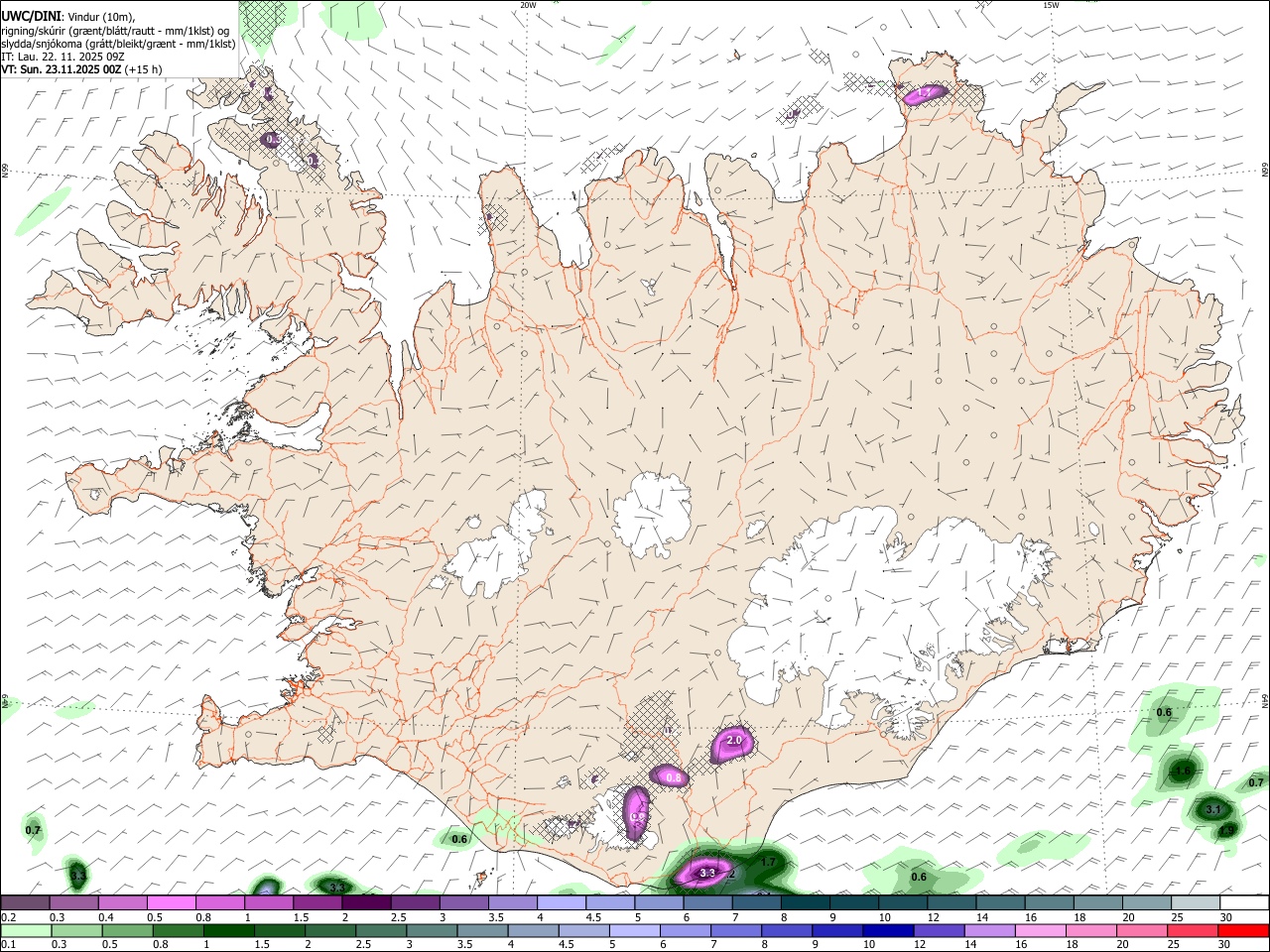Click the 2.0 value in the magenta snow patch
This screenshot has width=1270, height=952.
(x=734, y=741)
